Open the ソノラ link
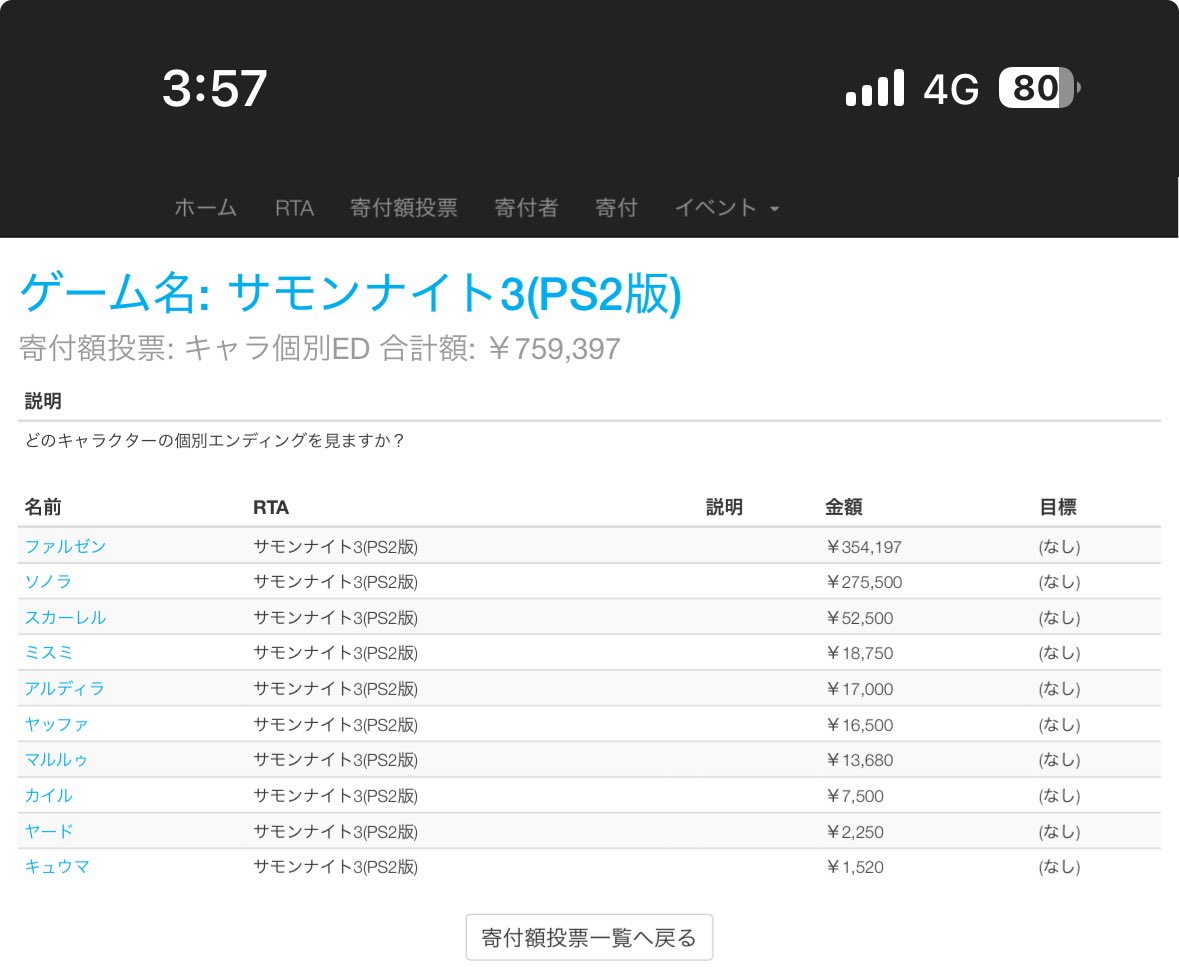This screenshot has height=967, width=1179. 48,582
